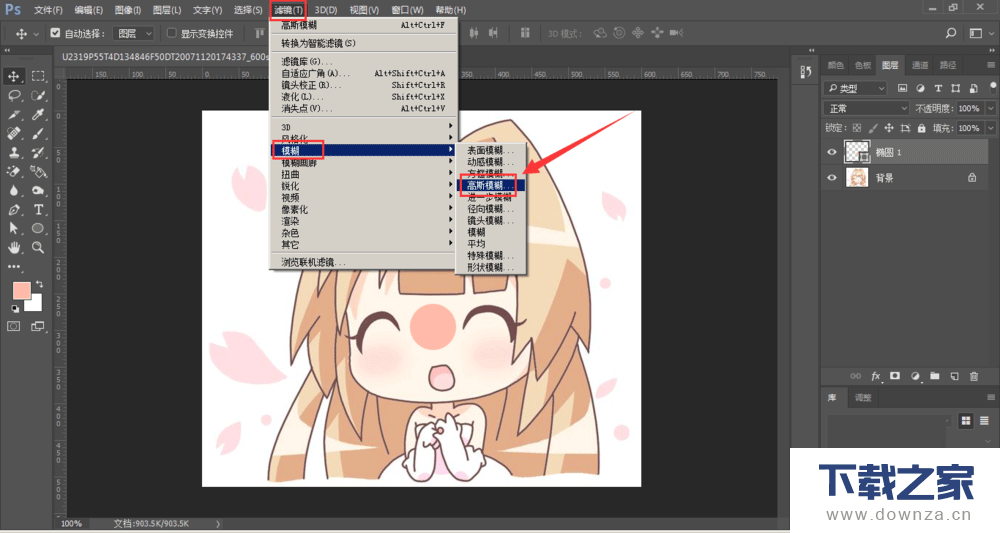Toggle adjustment layer filter icon
The height and width of the screenshot is (533, 1000).
[x=920, y=88]
